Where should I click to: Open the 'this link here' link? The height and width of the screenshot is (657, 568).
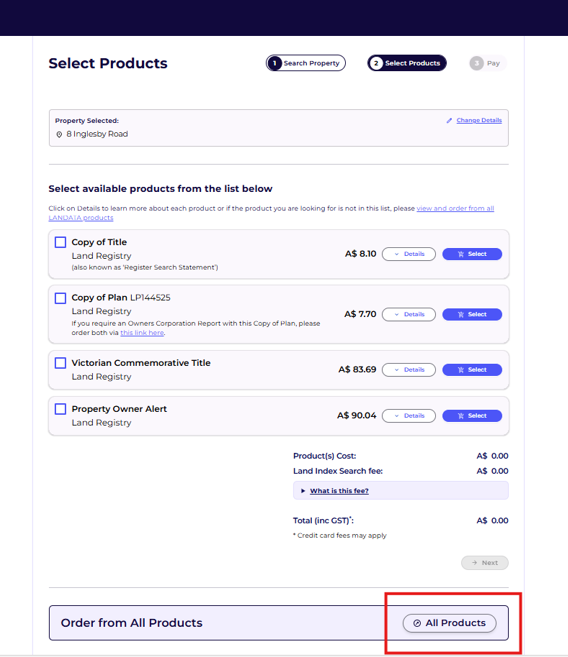(142, 333)
